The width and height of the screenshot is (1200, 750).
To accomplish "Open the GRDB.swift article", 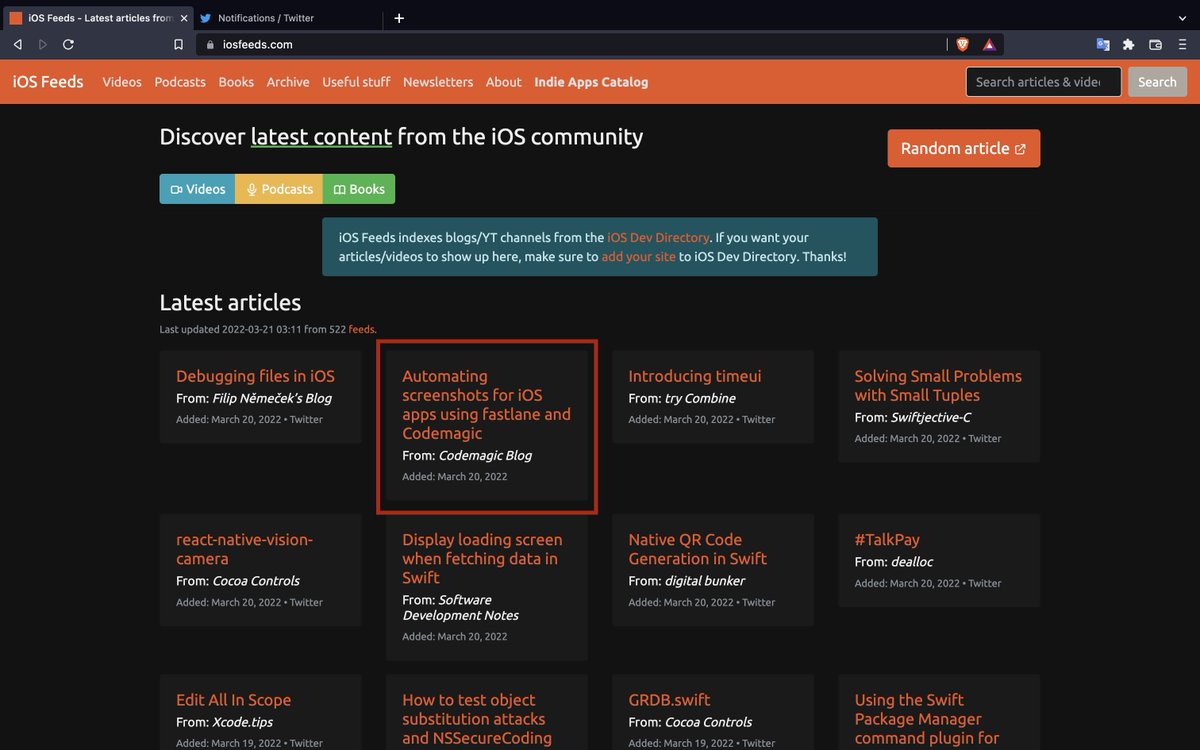I will [669, 700].
